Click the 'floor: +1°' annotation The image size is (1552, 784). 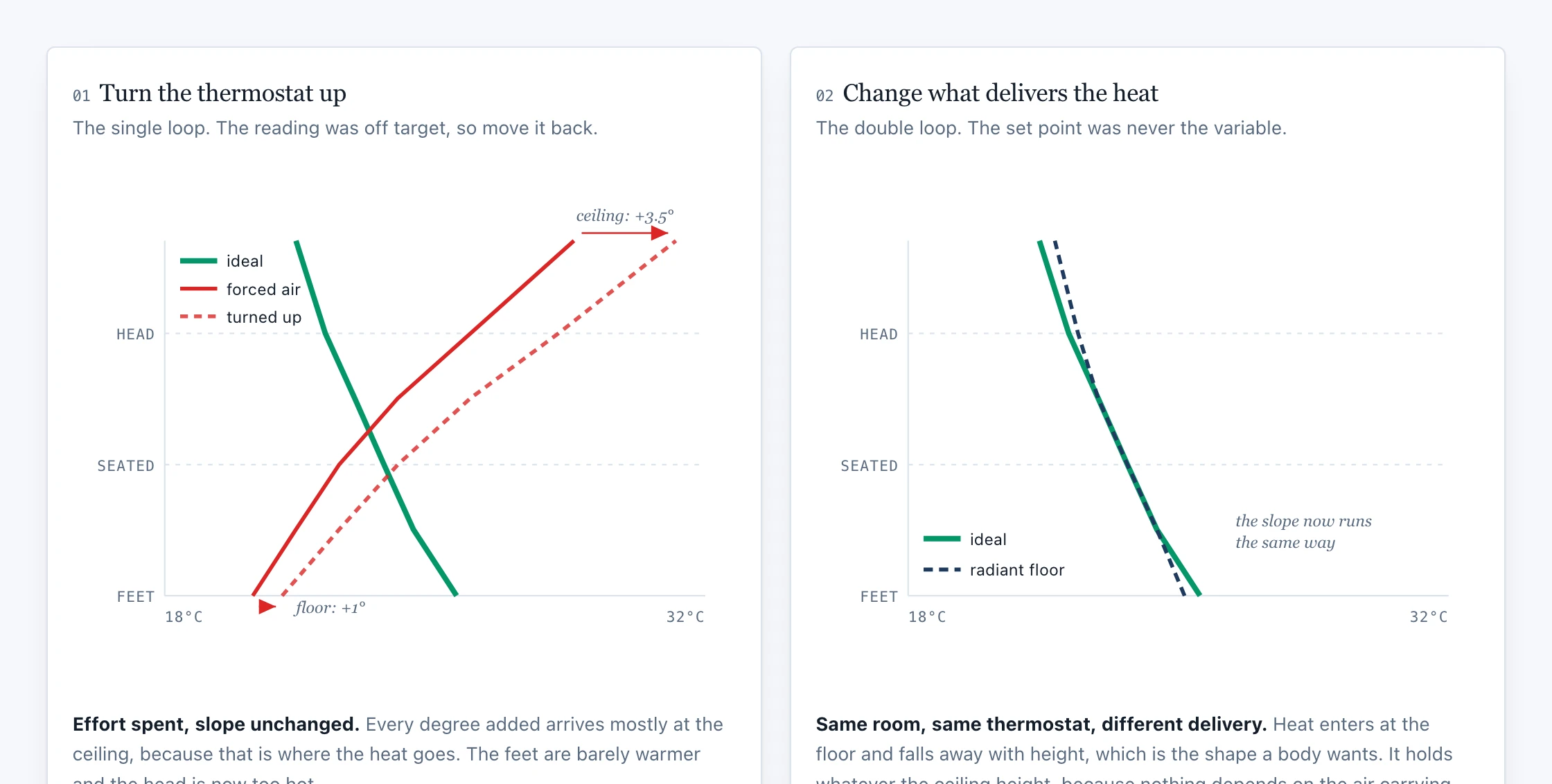[330, 608]
